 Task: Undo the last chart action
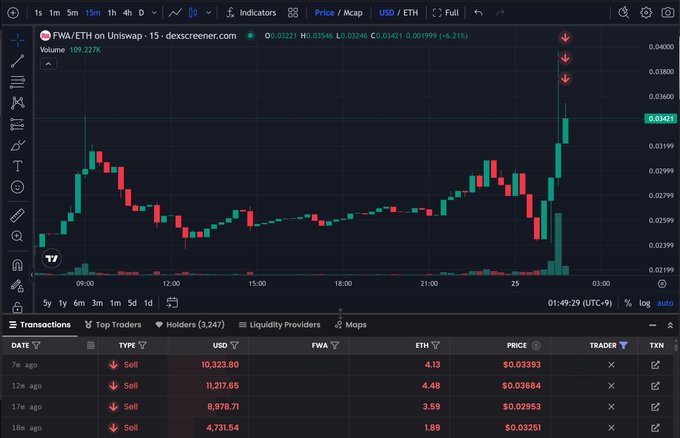478,13
